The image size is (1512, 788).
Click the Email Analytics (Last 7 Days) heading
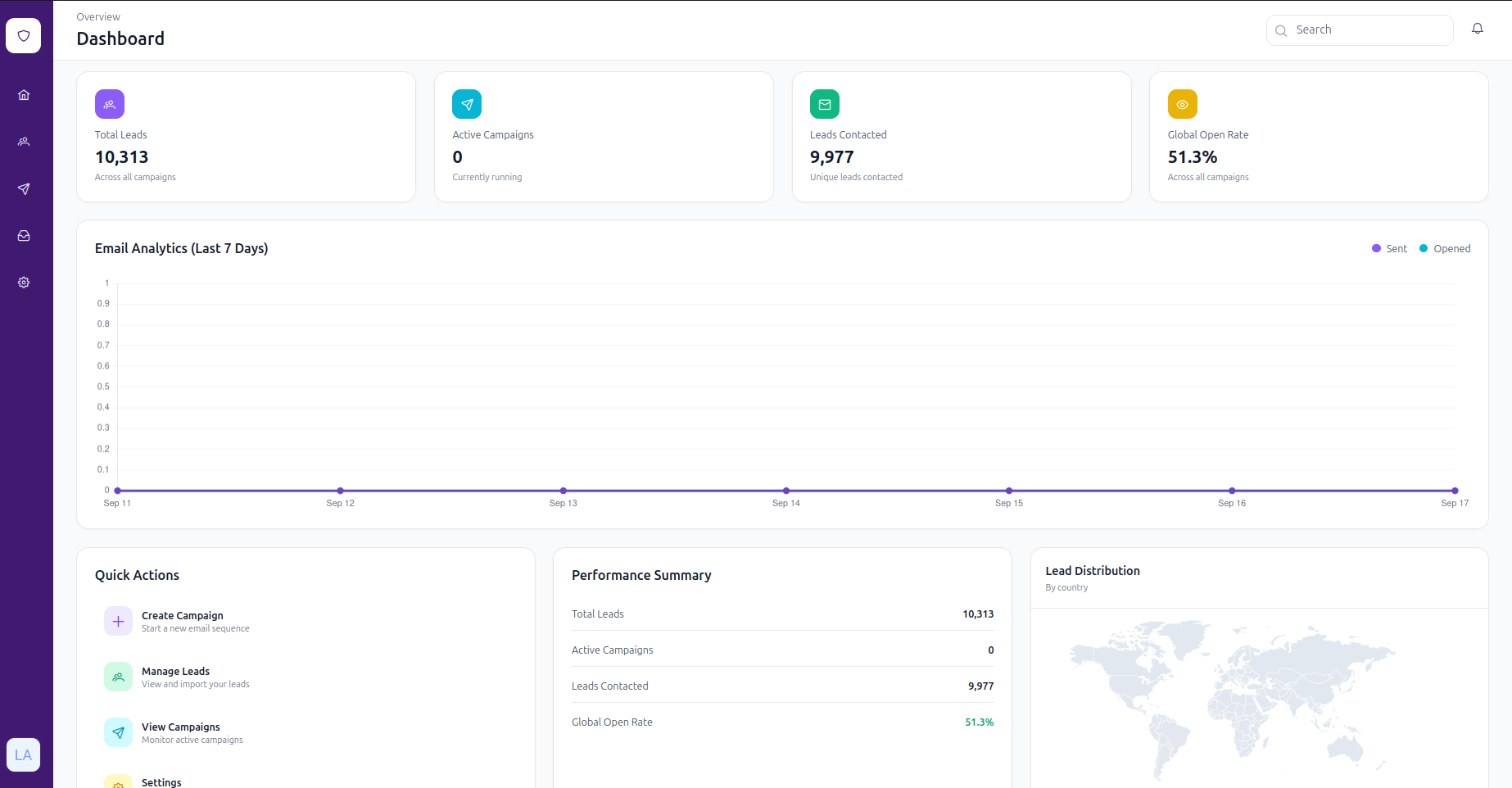point(182,248)
